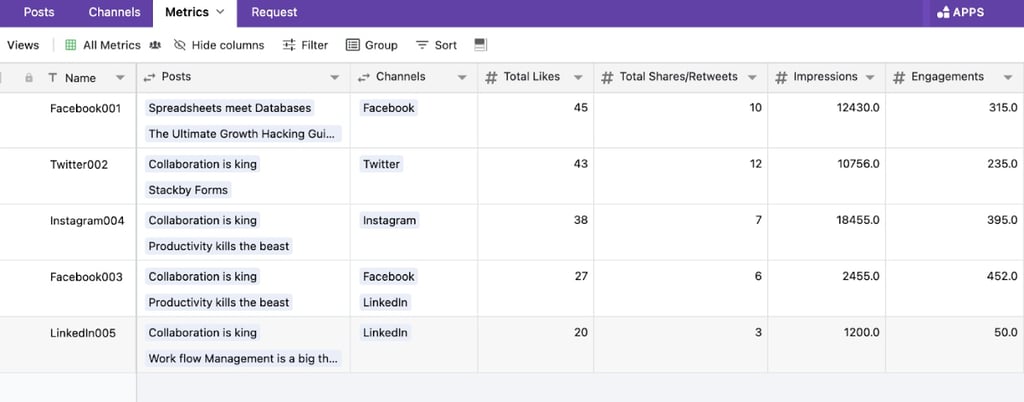Image resolution: width=1024 pixels, height=402 pixels.
Task: Select the Engagements cell showing 452.0
Action: 955,288
